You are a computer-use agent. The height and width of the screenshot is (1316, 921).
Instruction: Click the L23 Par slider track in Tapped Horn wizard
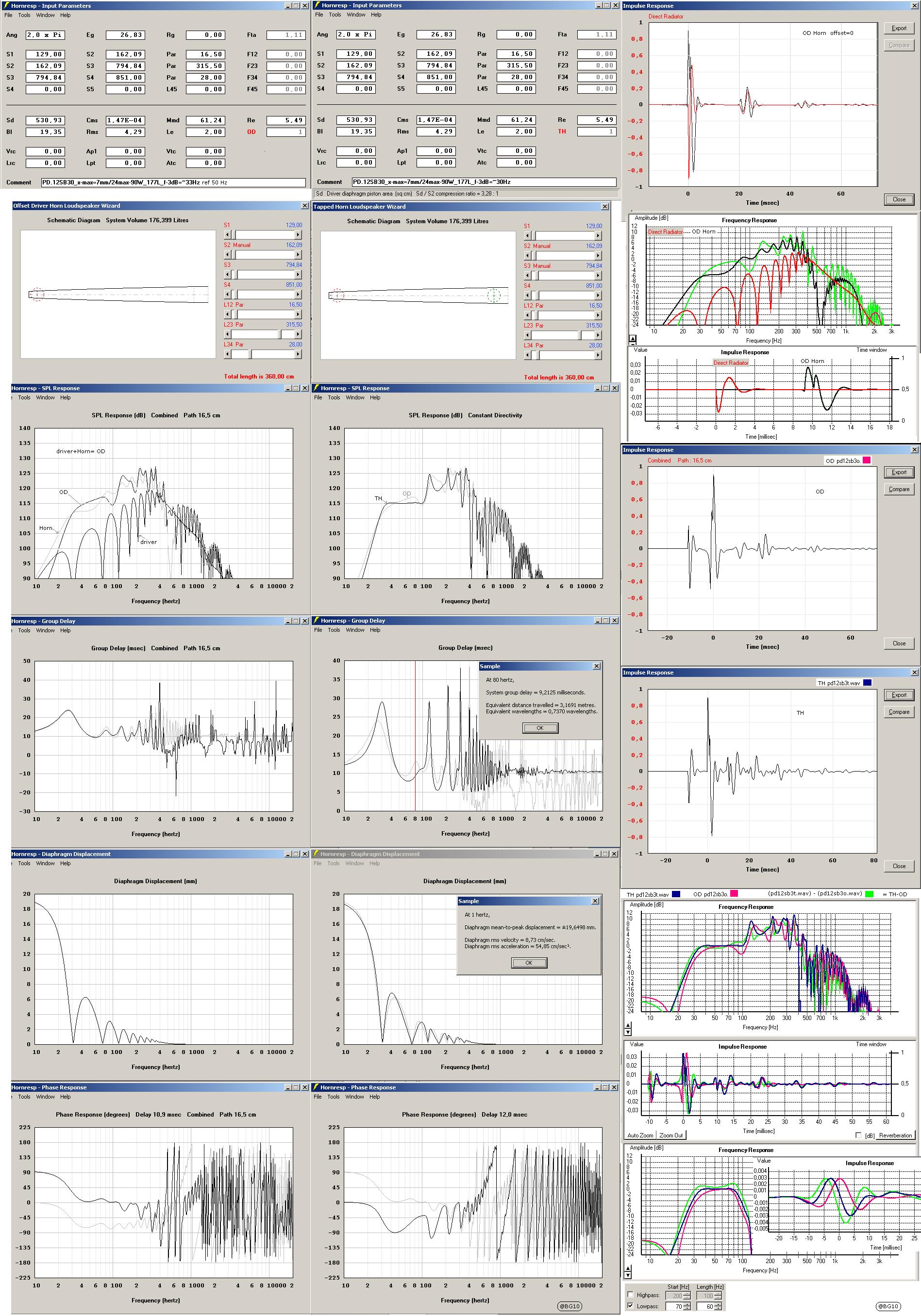[563, 335]
